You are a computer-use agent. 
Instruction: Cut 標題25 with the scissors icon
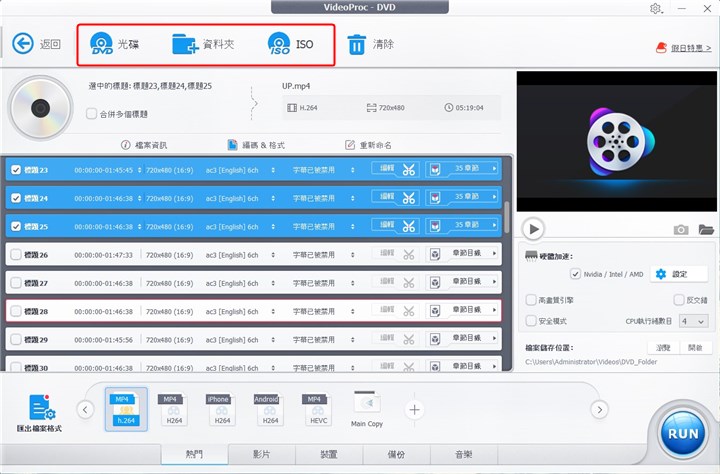[x=409, y=226]
